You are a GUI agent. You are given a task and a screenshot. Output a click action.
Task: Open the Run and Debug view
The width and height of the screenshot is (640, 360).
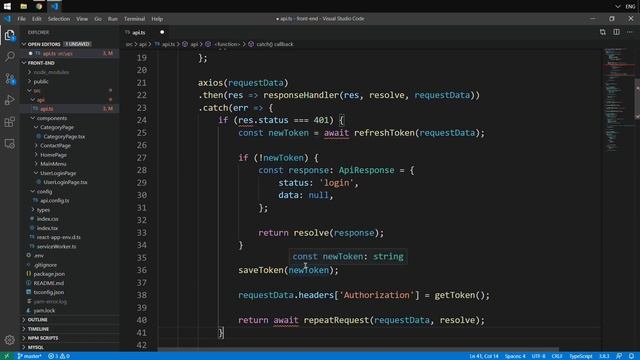pyautogui.click(x=9, y=100)
